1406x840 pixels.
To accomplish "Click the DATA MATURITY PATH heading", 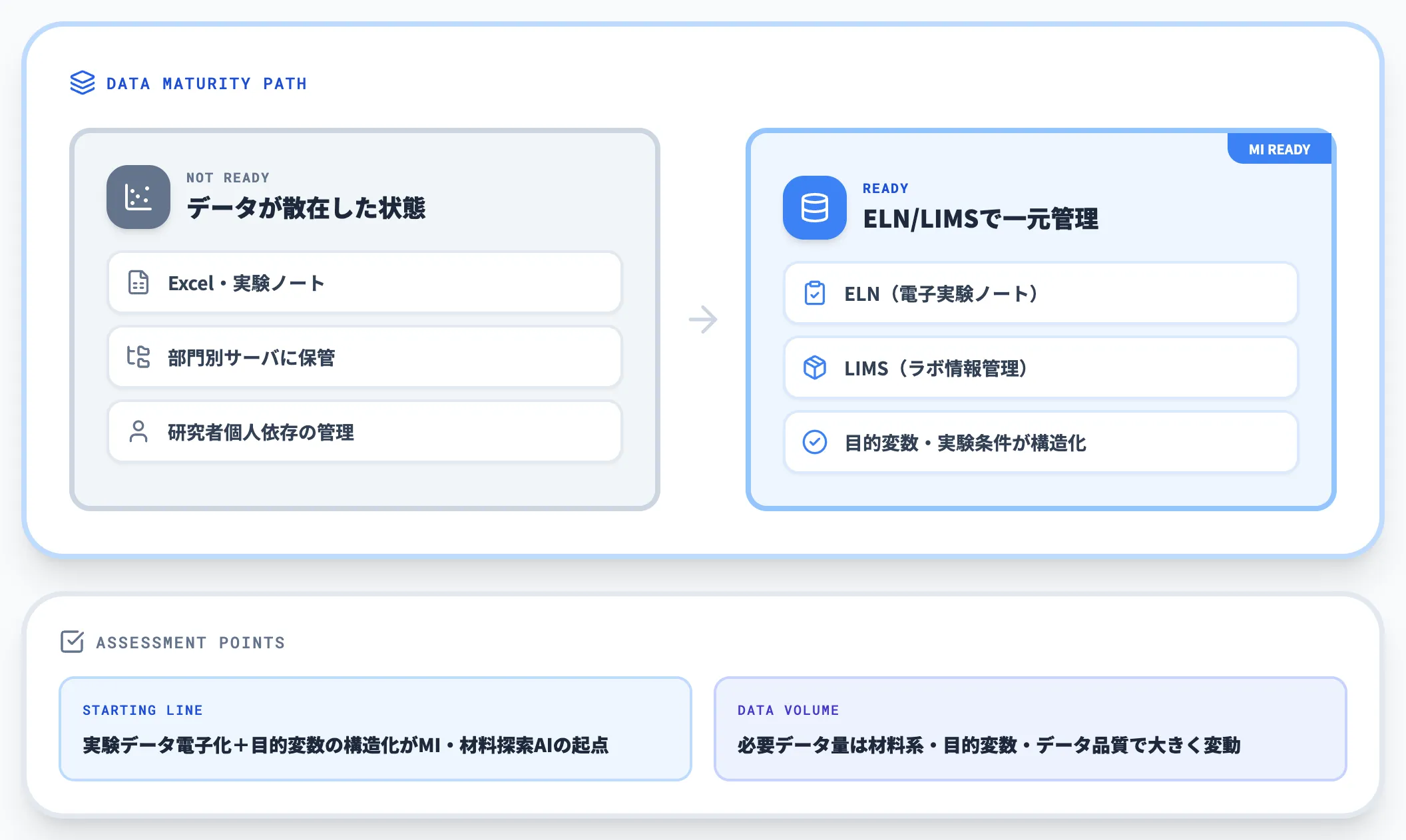I will pos(206,84).
